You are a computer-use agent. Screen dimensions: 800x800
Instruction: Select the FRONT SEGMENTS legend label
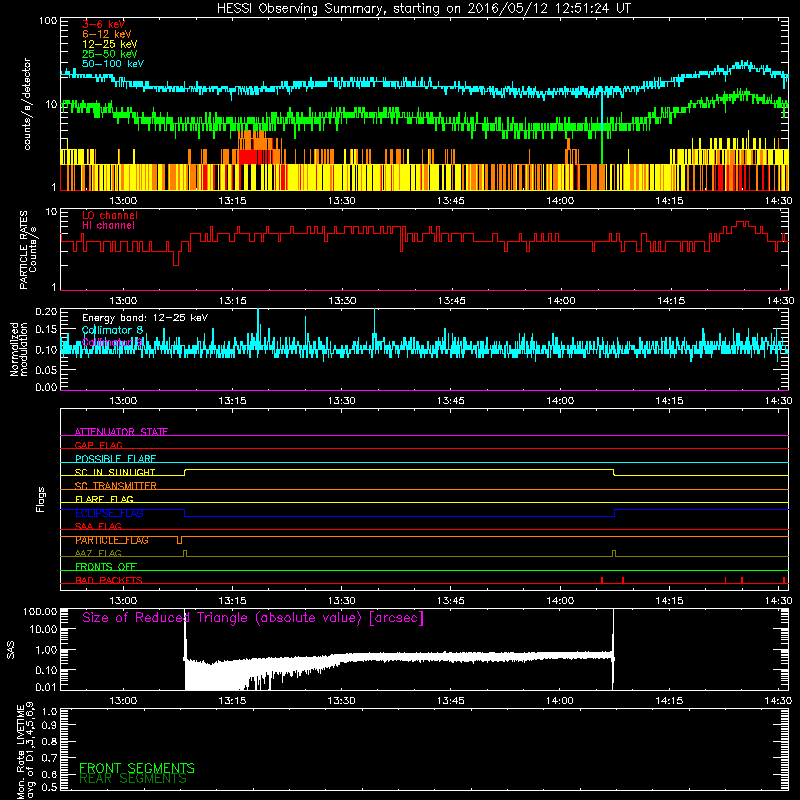(137, 768)
